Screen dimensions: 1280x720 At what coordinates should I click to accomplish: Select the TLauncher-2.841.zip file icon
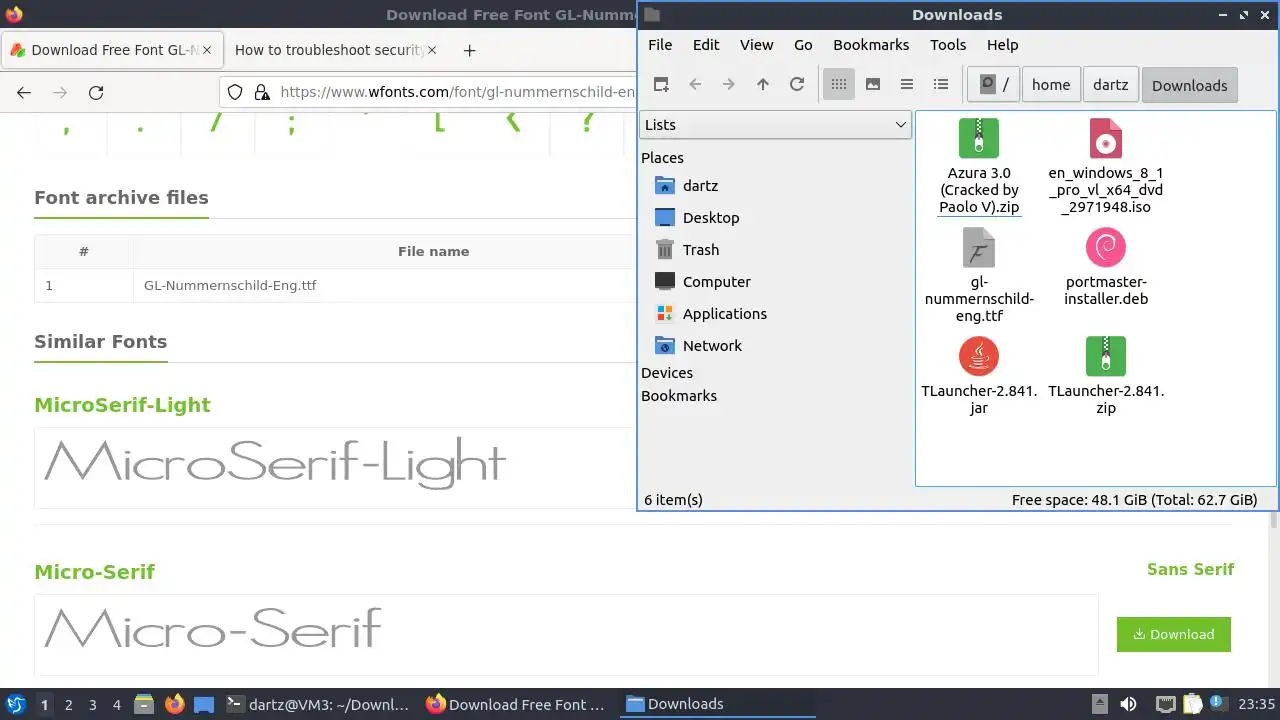[x=1105, y=356]
